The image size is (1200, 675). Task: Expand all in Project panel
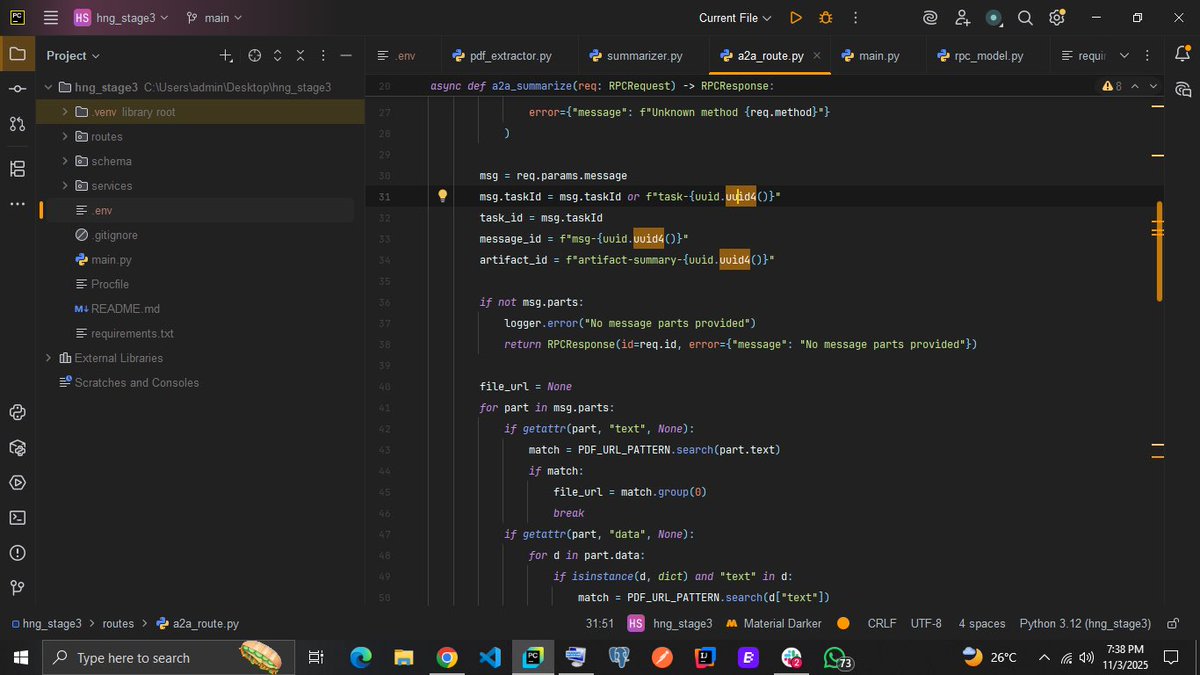pos(278,56)
